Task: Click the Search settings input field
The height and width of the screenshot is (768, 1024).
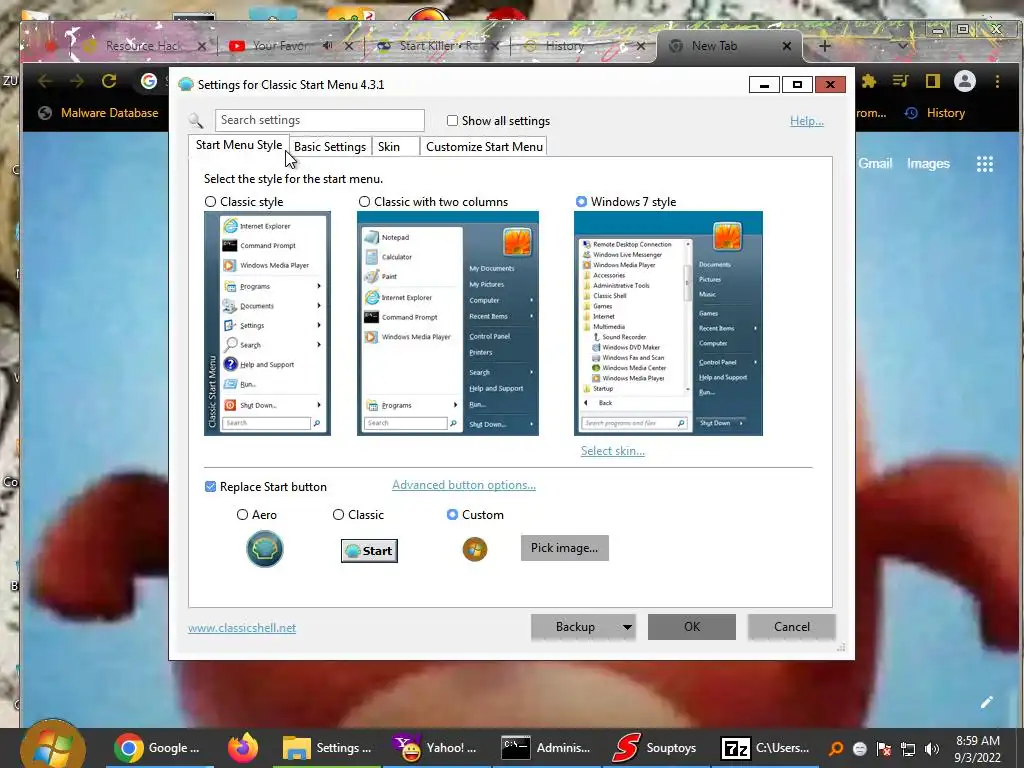Action: click(x=319, y=120)
